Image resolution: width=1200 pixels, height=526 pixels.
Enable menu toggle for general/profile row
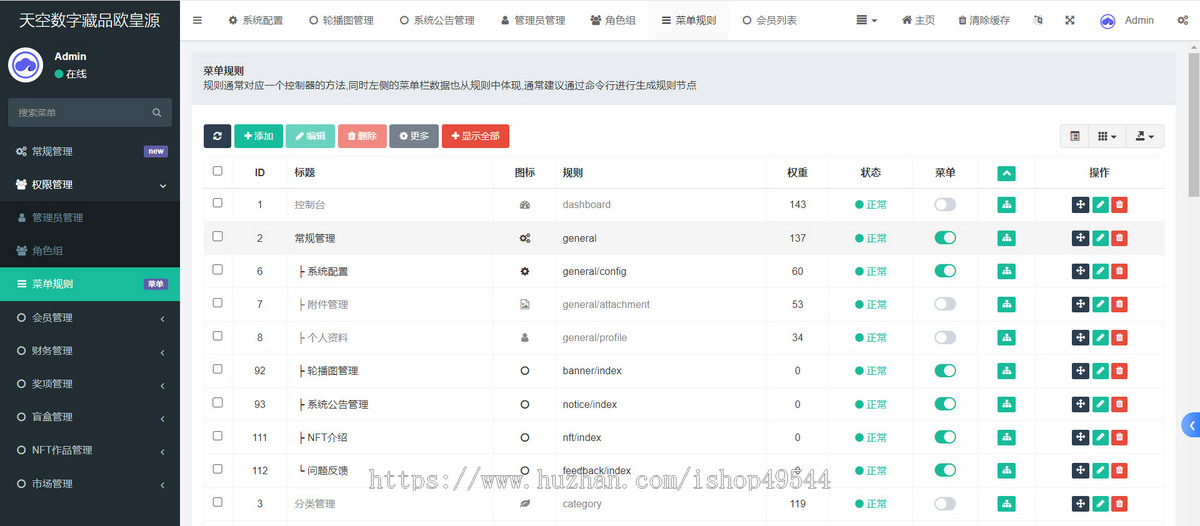tap(945, 337)
